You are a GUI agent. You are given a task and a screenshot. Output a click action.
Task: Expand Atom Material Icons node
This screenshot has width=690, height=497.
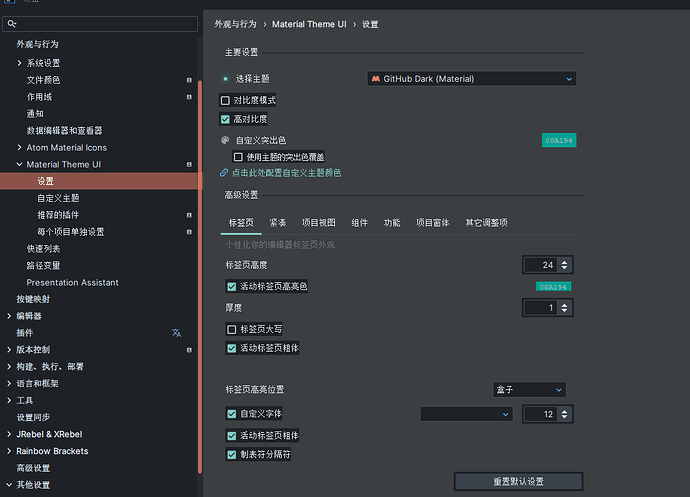coord(19,147)
